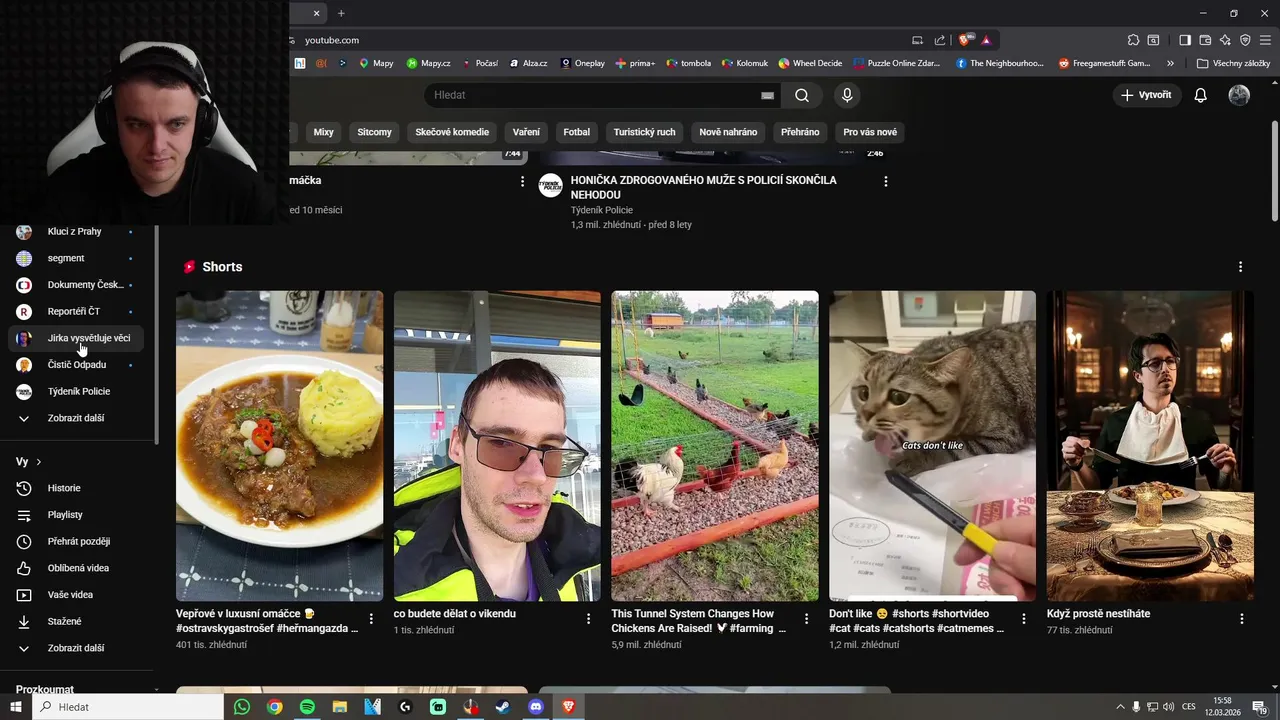
Task: Open the Kluci z Prahy subscription
Action: 78,231
